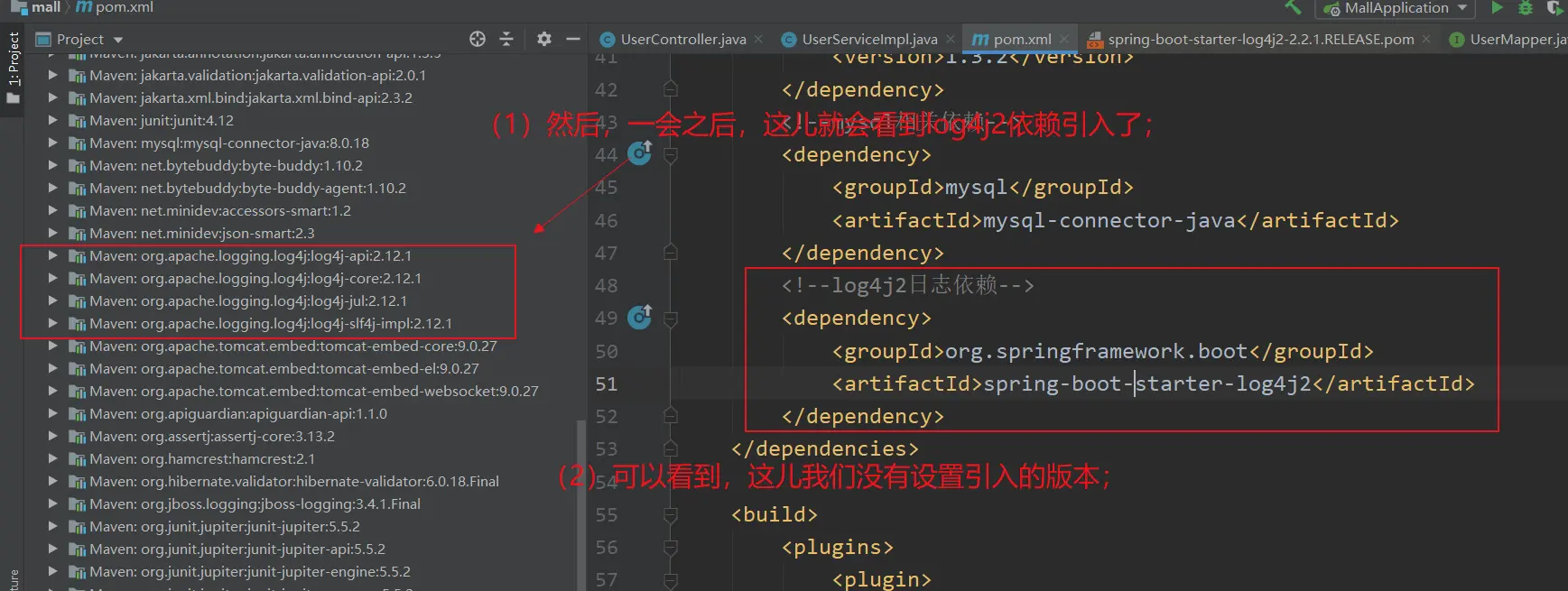
Task: Select Maven: tomcat-embed-core:9.0.27 entry
Action: [293, 346]
